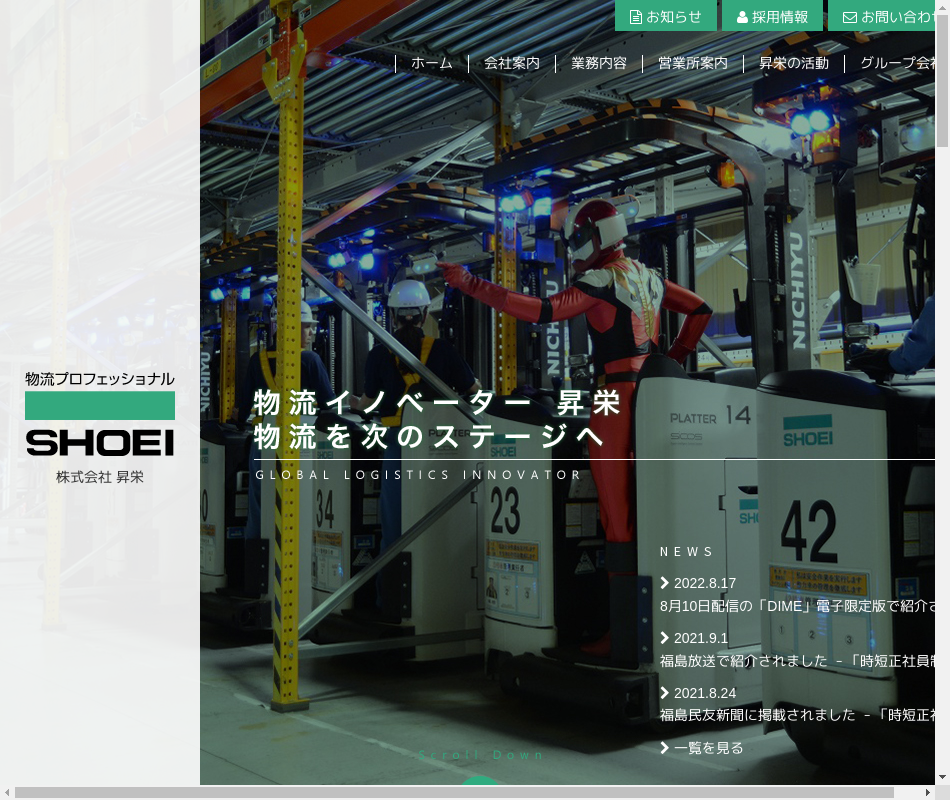Open the 8月10日配信 DIME news article

[797, 605]
